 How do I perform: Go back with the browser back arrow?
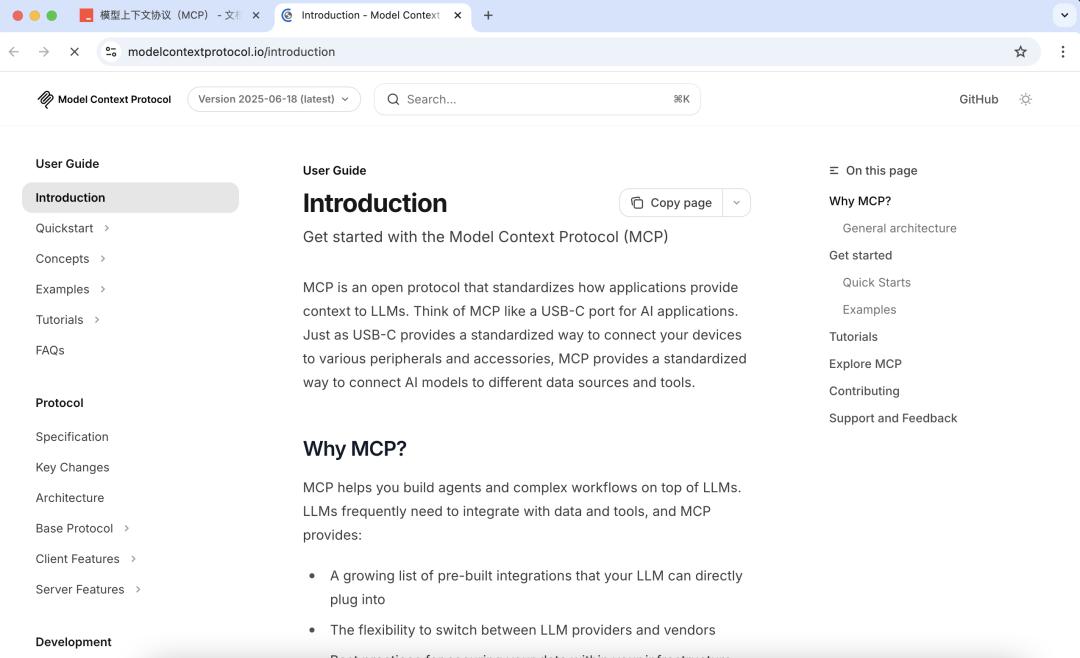tap(14, 52)
